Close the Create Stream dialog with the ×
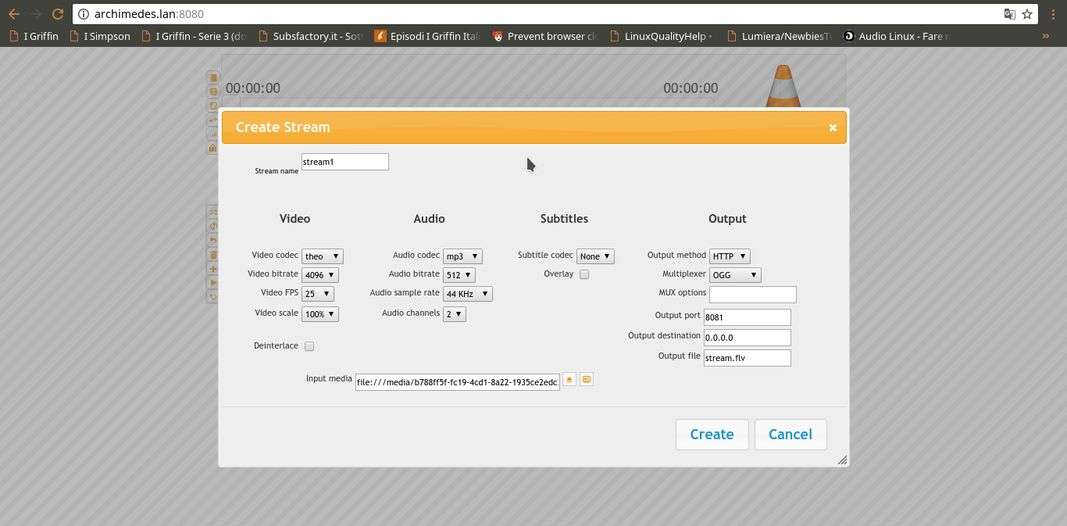 (832, 128)
